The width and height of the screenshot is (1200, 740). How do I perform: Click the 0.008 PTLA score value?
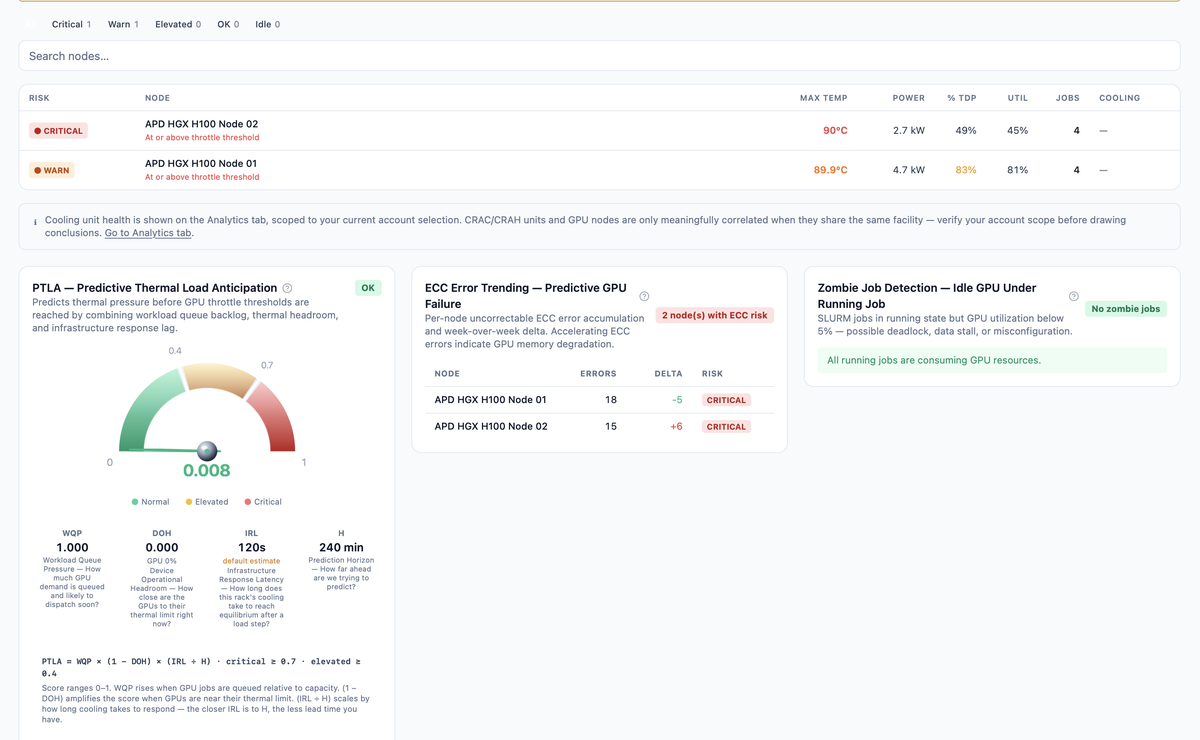pos(207,471)
